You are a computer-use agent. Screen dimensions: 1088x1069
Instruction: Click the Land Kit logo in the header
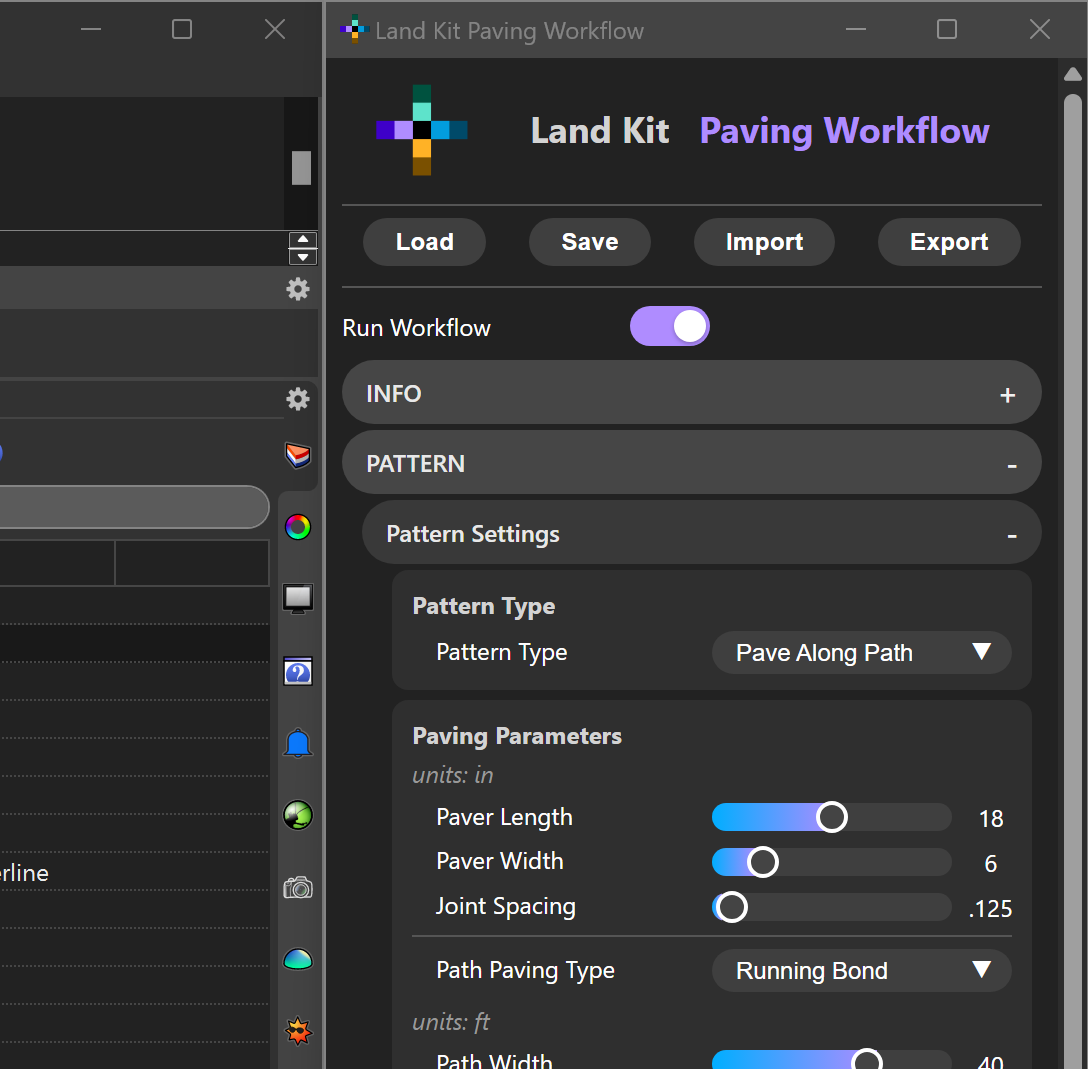(x=422, y=130)
